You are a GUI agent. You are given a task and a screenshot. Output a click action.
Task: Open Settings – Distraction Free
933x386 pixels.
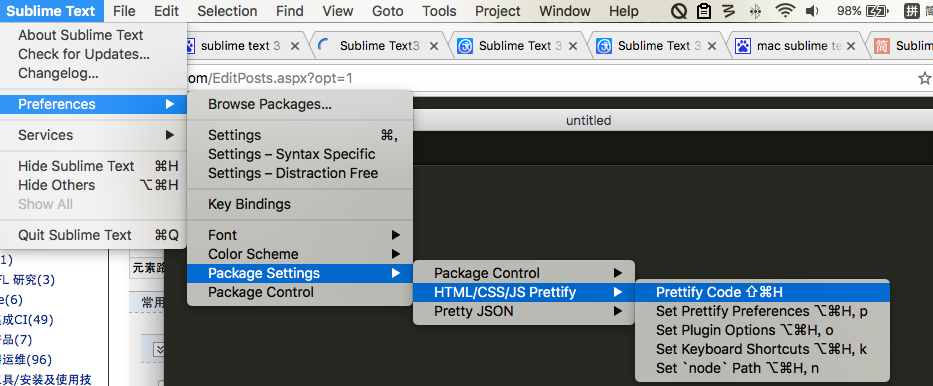[x=300, y=173]
